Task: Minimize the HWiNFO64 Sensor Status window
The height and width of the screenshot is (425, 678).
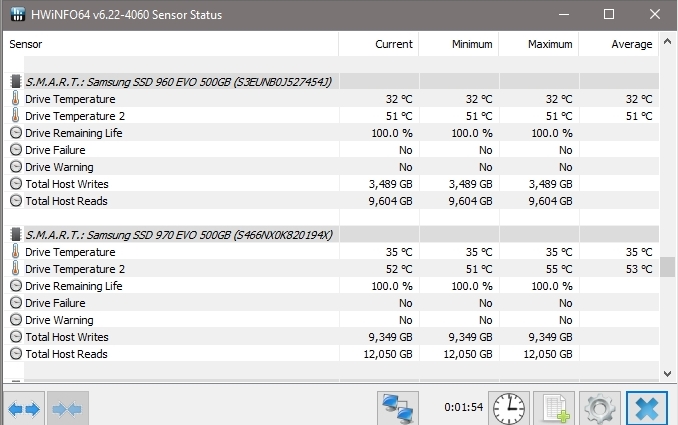Action: click(564, 14)
